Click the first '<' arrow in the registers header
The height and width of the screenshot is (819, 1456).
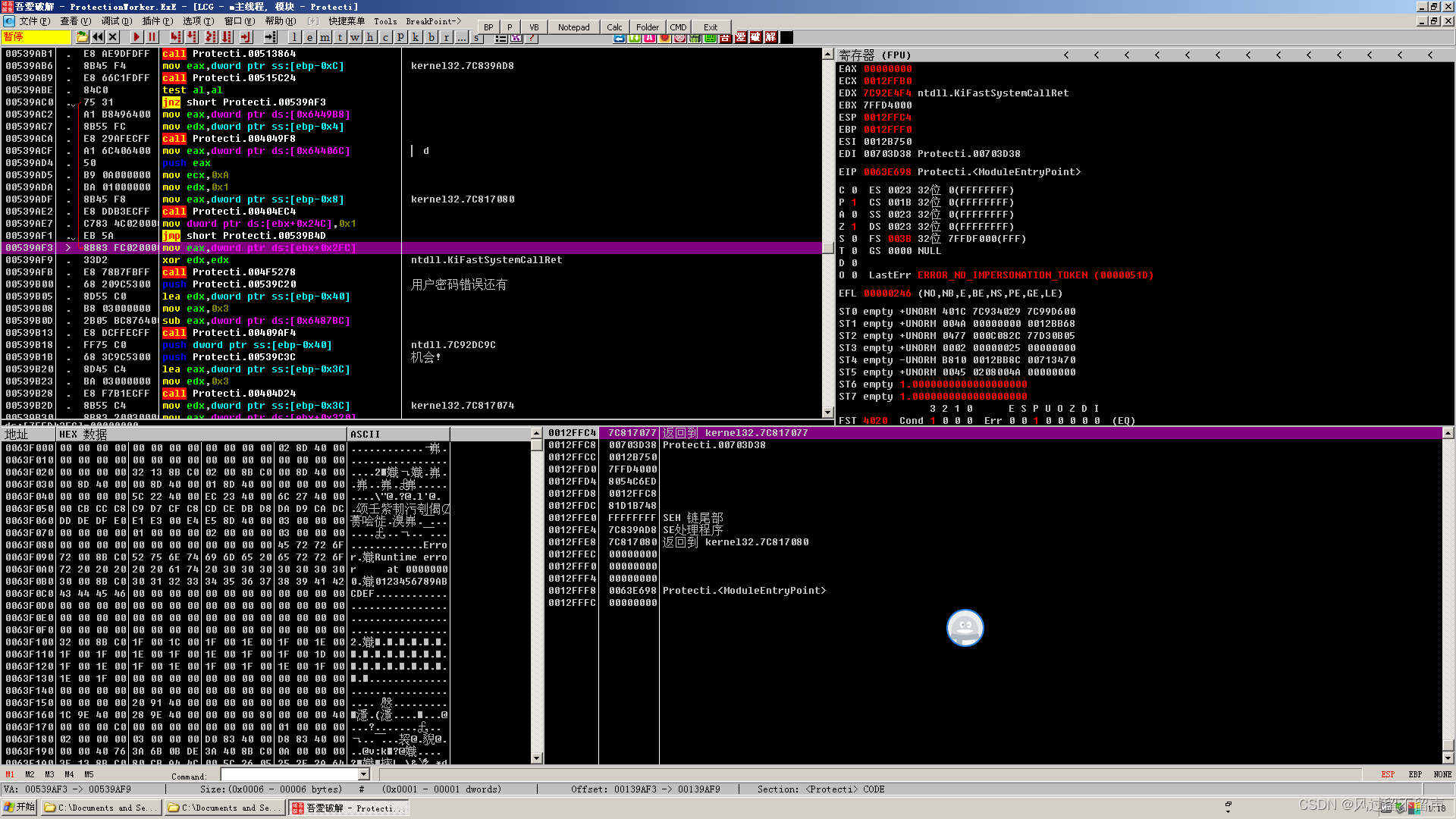pyautogui.click(x=1067, y=55)
